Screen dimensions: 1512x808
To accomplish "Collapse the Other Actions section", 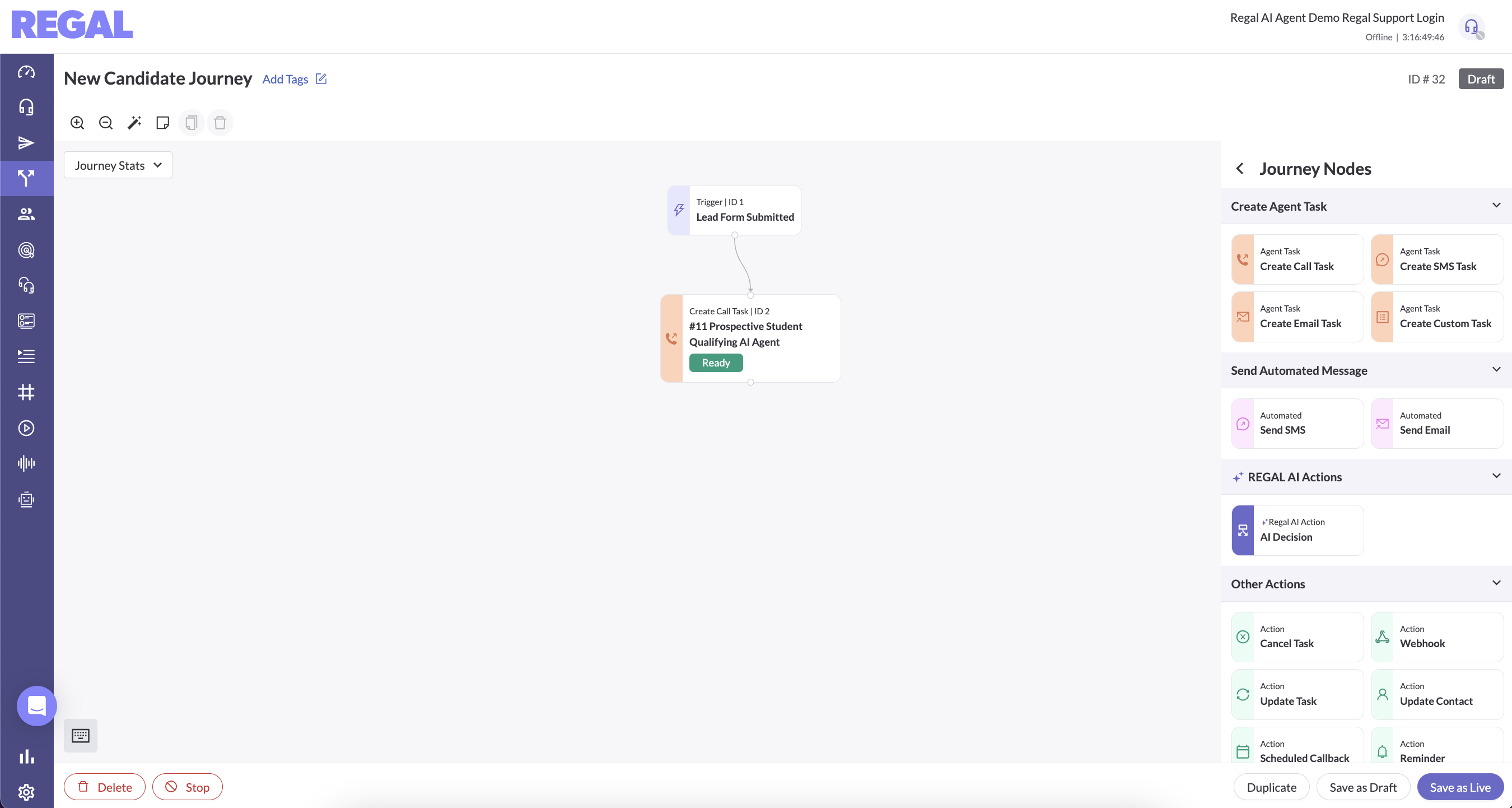I will 1496,583.
